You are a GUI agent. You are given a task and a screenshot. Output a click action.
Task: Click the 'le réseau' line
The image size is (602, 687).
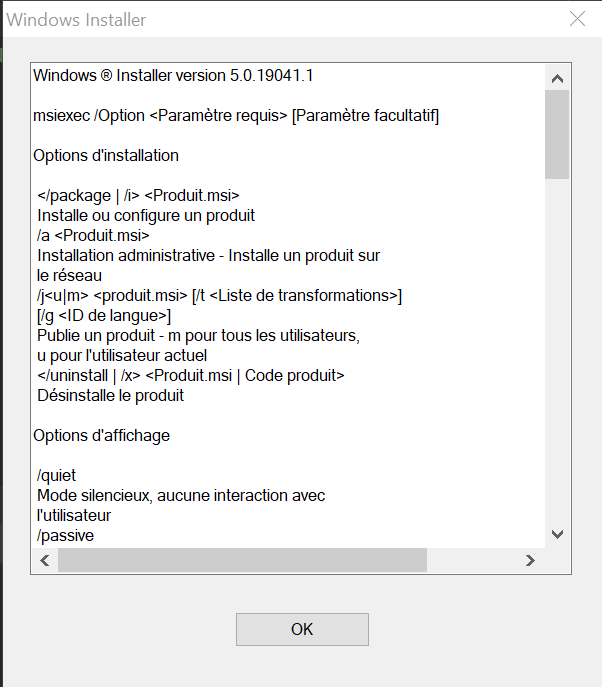69,276
